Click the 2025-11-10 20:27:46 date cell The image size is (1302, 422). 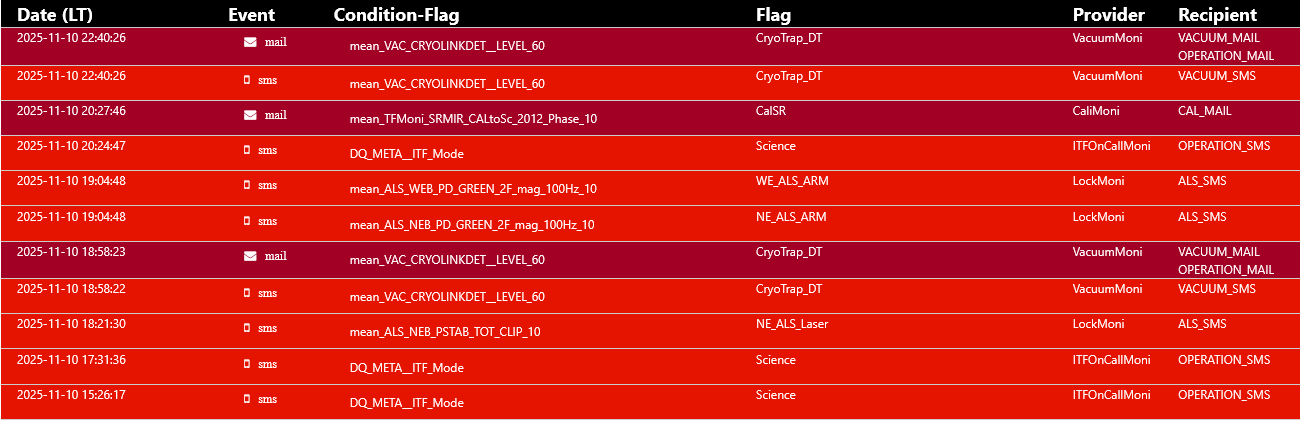(x=71, y=111)
